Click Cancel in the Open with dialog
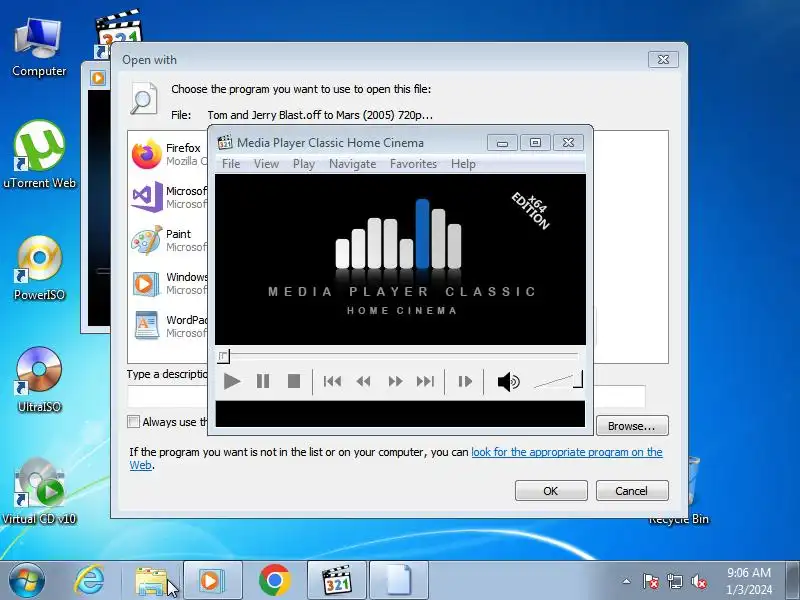 632,491
